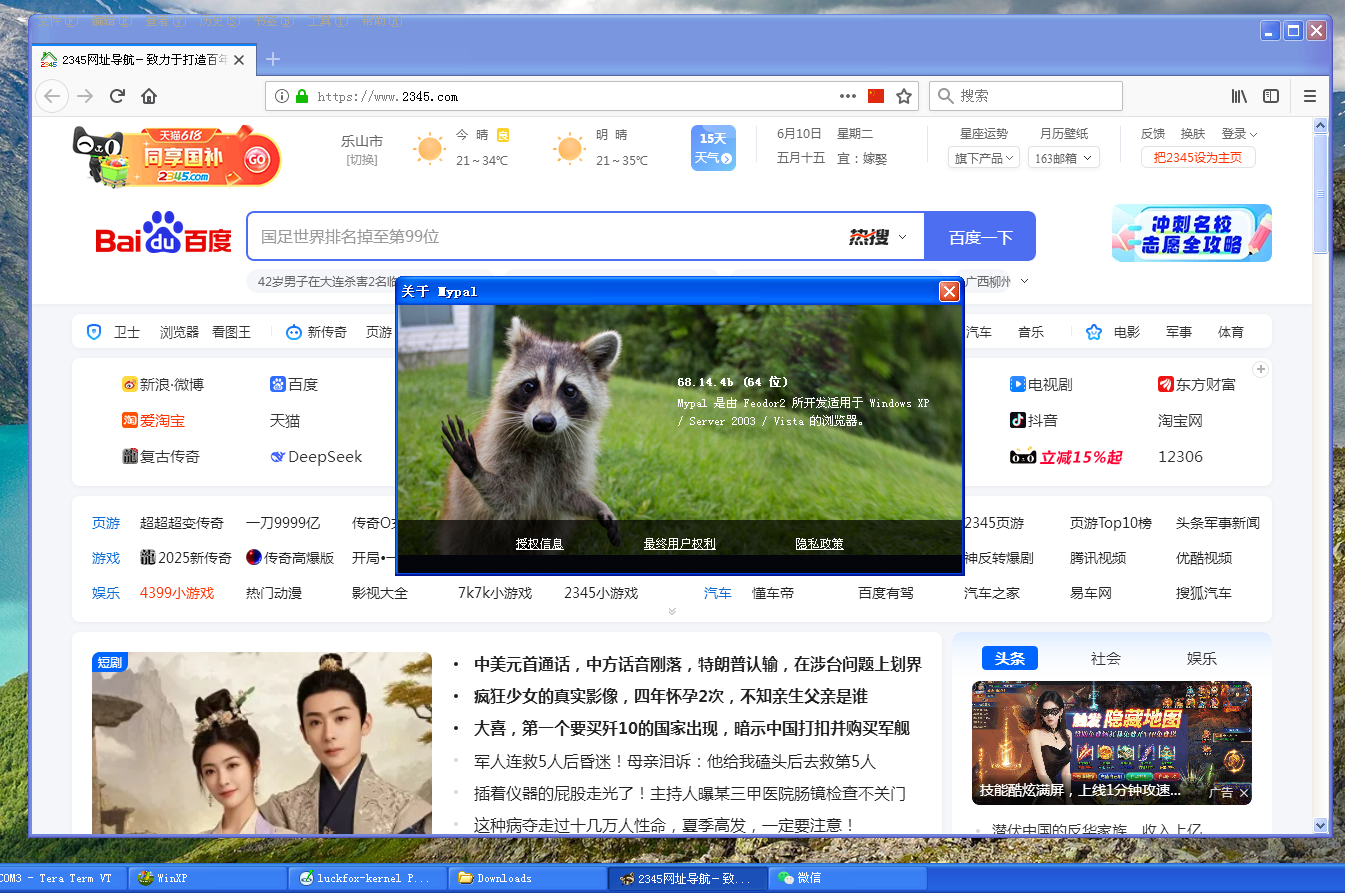The width and height of the screenshot is (1345, 893).
Task: Open the 旗下产品 dropdown
Action: [x=984, y=158]
